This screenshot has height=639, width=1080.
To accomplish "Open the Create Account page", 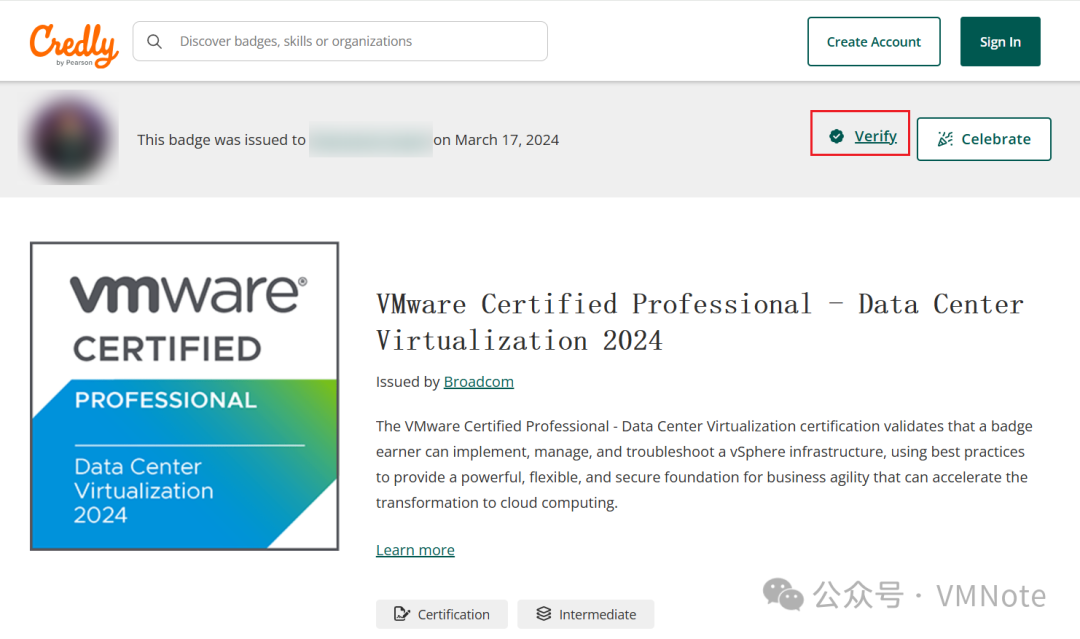I will click(x=873, y=42).
